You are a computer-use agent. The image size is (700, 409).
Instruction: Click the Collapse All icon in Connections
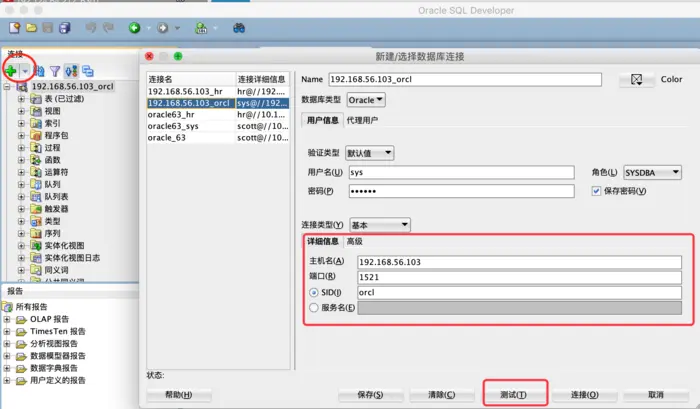click(88, 71)
